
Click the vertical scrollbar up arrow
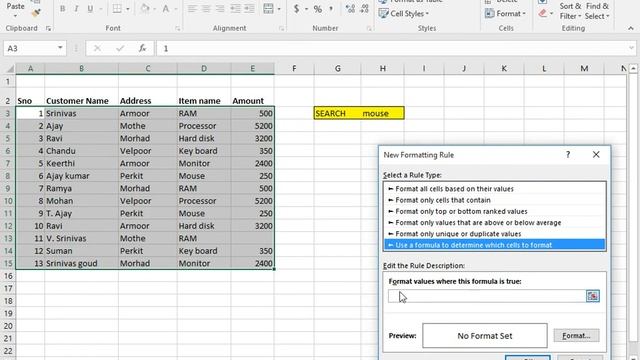(633, 69)
